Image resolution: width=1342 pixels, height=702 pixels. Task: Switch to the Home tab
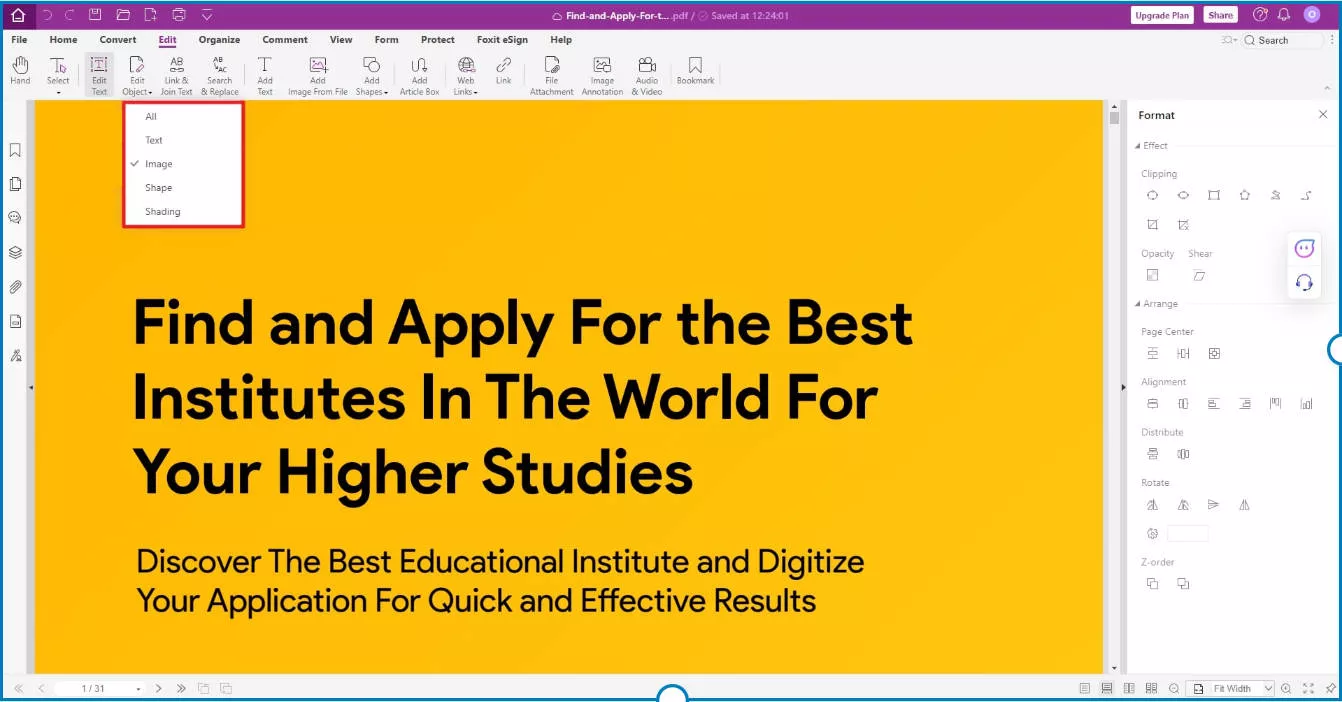pyautogui.click(x=63, y=40)
